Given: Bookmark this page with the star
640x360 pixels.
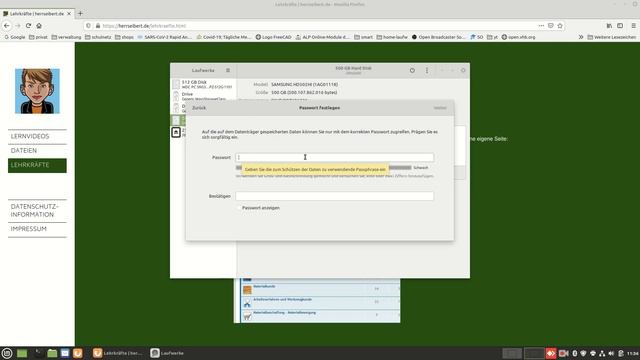Looking at the screenshot, I should (x=560, y=25).
